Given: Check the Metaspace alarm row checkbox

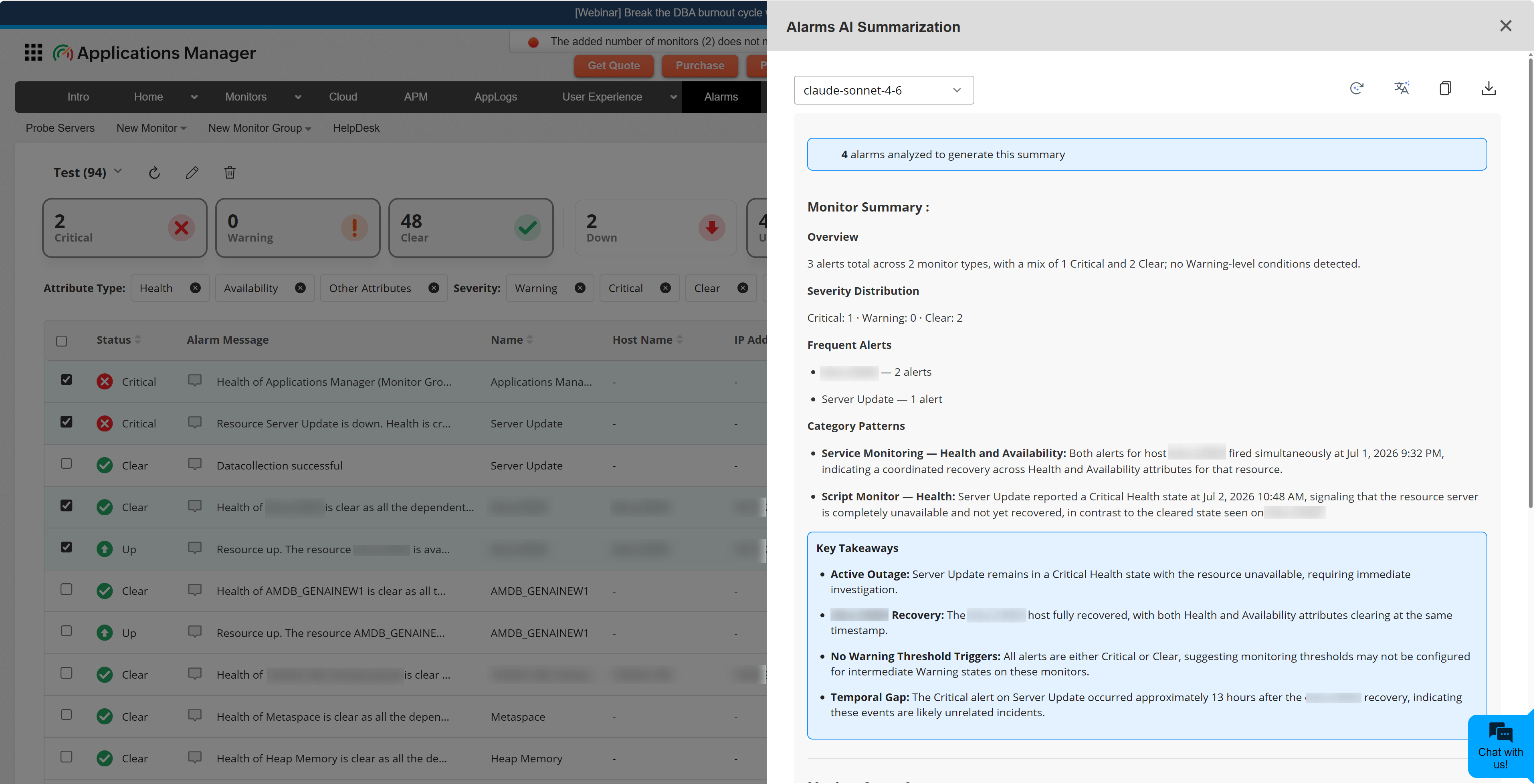Looking at the screenshot, I should (x=66, y=715).
